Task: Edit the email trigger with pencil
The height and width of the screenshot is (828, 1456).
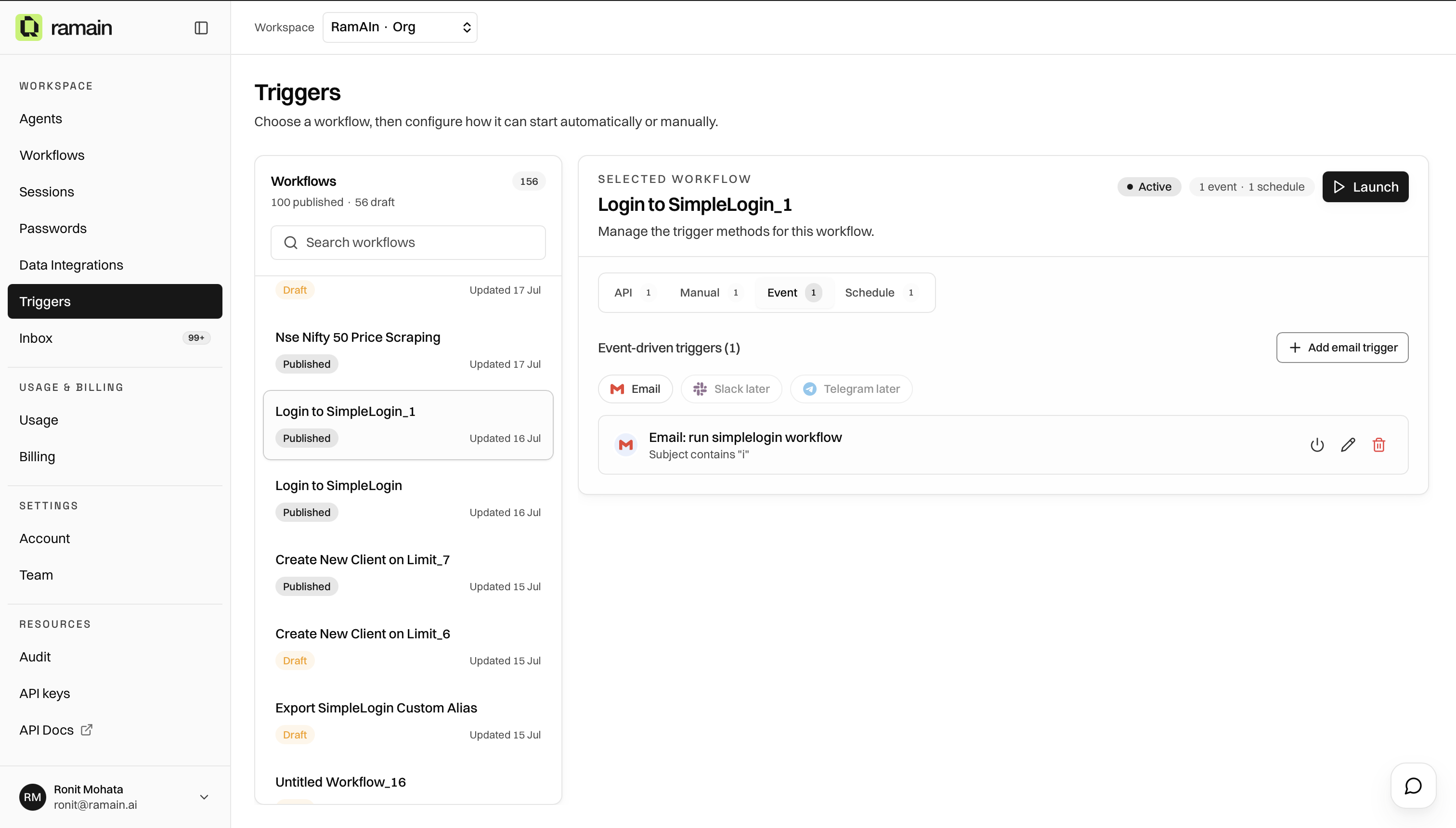Action: (x=1348, y=445)
